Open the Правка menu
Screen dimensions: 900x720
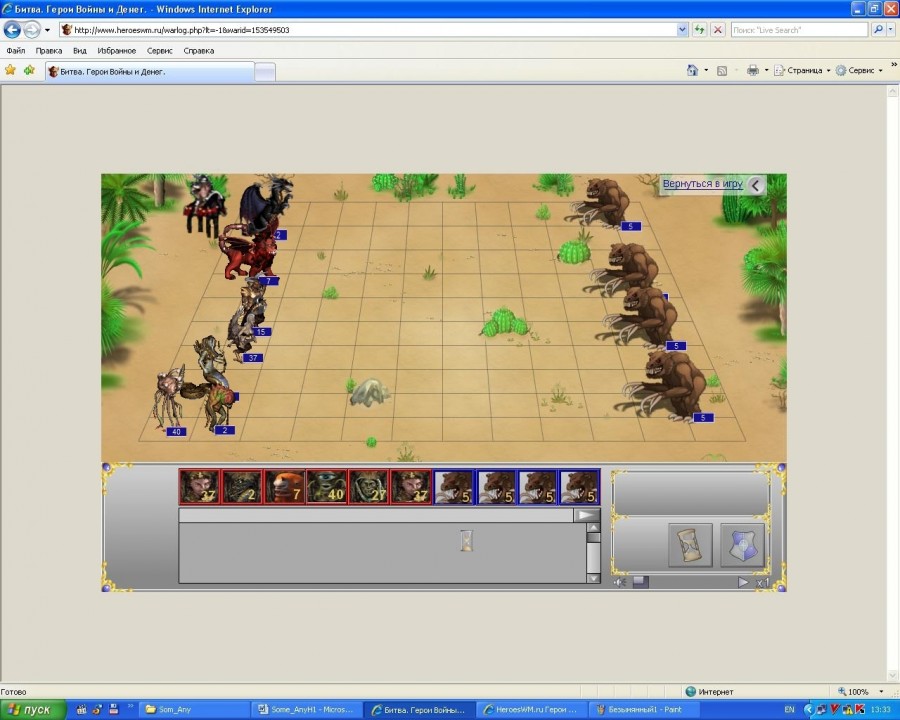[49, 51]
